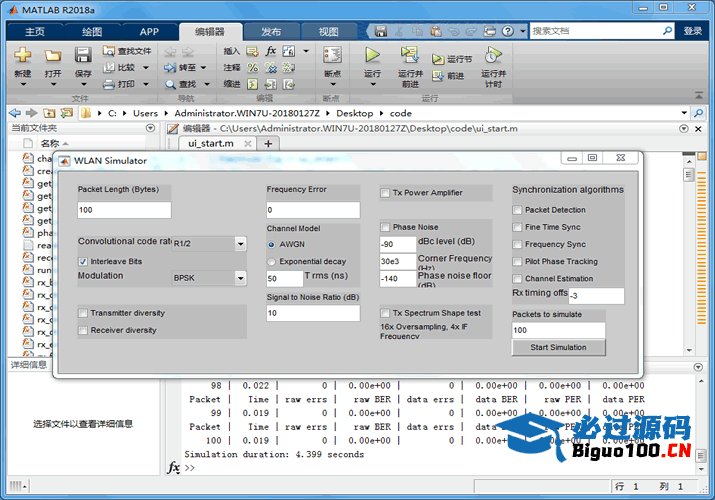Click the uncomment icon
The height and width of the screenshot is (500, 715).
[271, 67]
